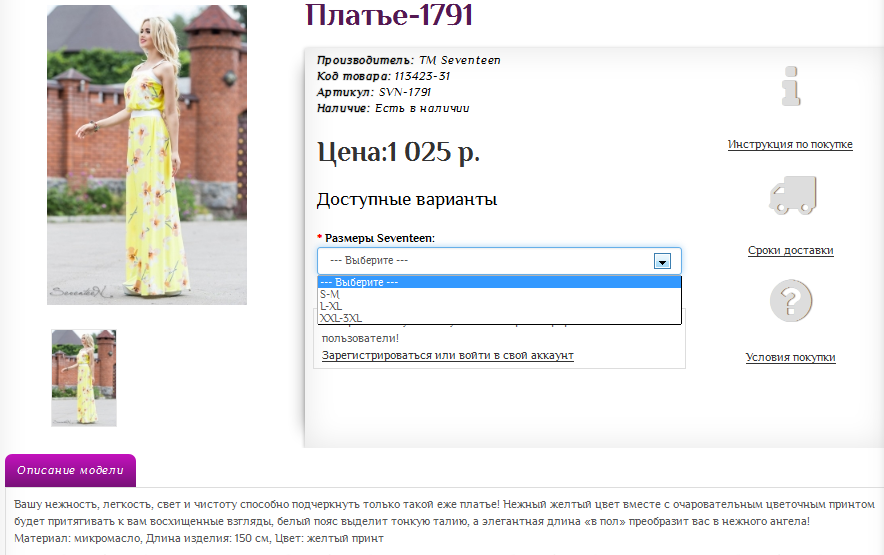
Task: Switch to the Описание модели tab
Action: (70, 470)
